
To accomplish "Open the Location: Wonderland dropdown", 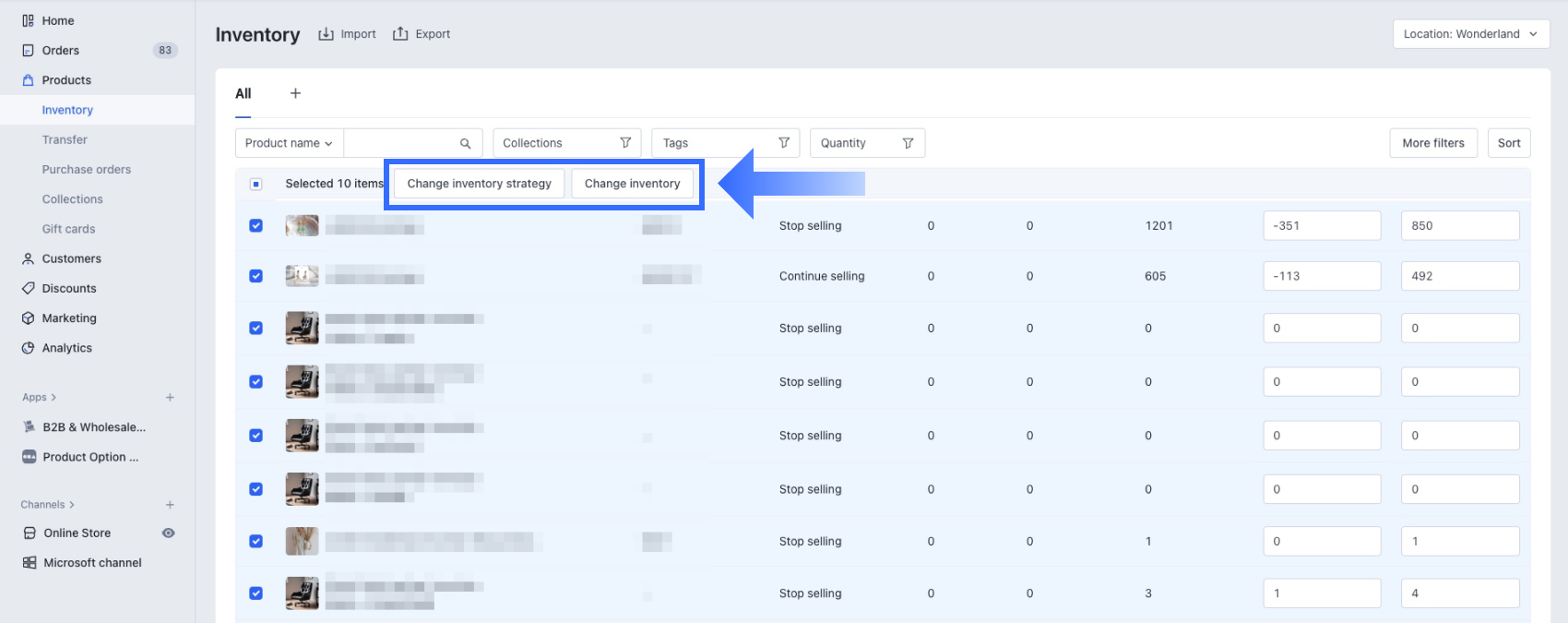I will coord(1470,34).
